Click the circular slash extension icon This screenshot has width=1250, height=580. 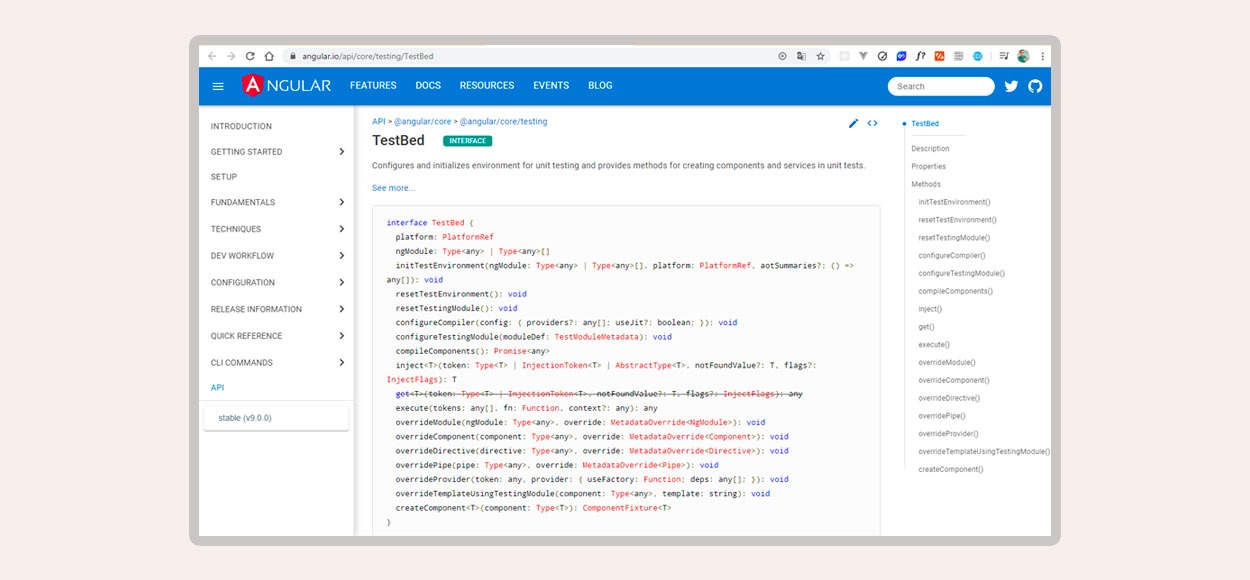(x=882, y=56)
